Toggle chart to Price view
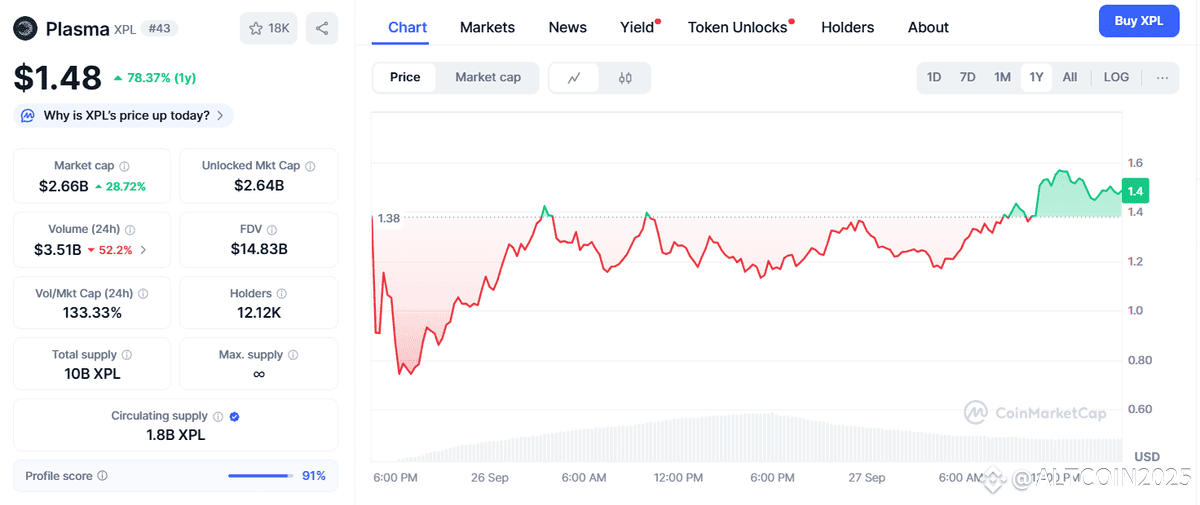The image size is (1200, 505). click(405, 78)
